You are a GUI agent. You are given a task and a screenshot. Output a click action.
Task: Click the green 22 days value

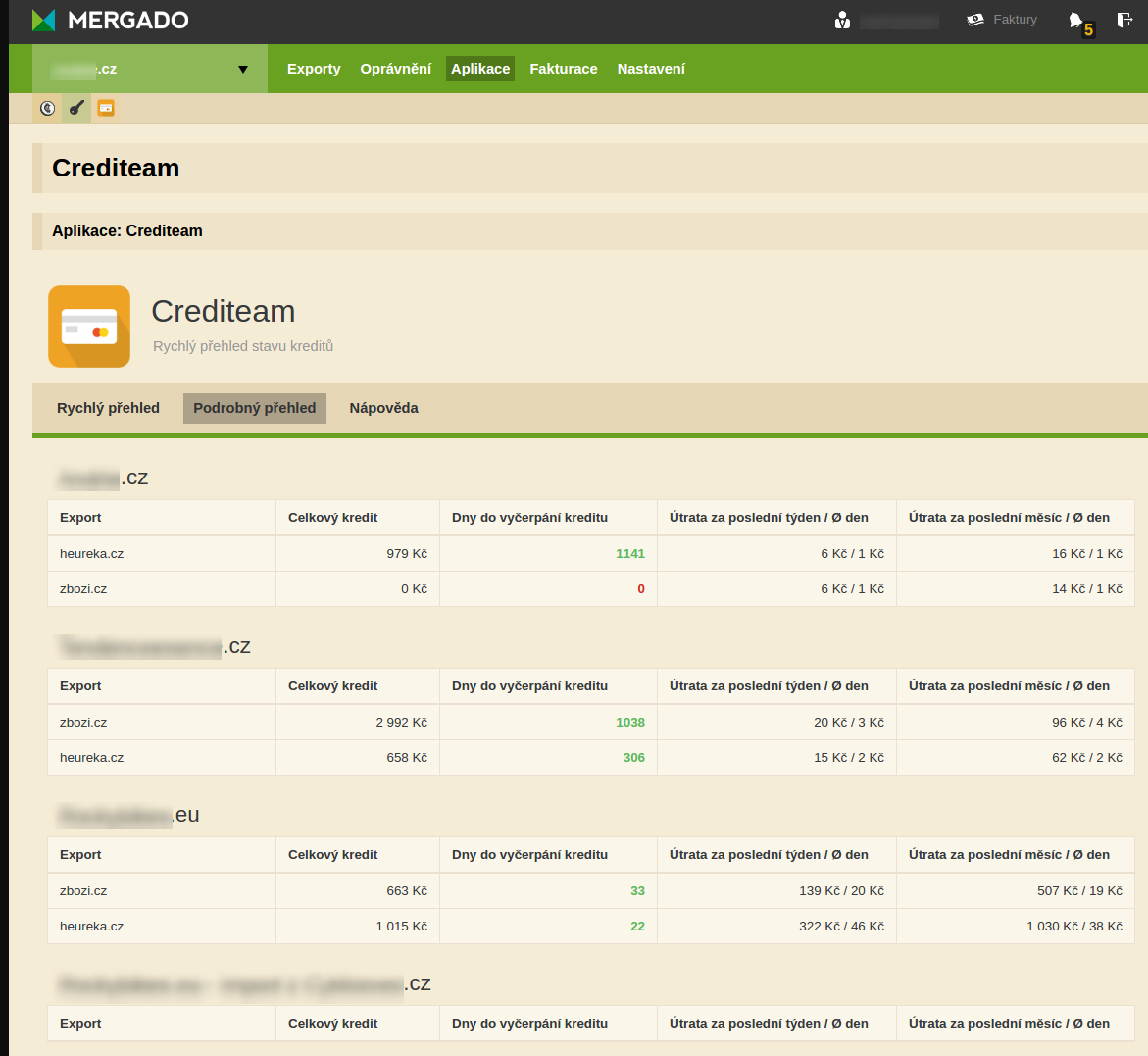coord(637,926)
